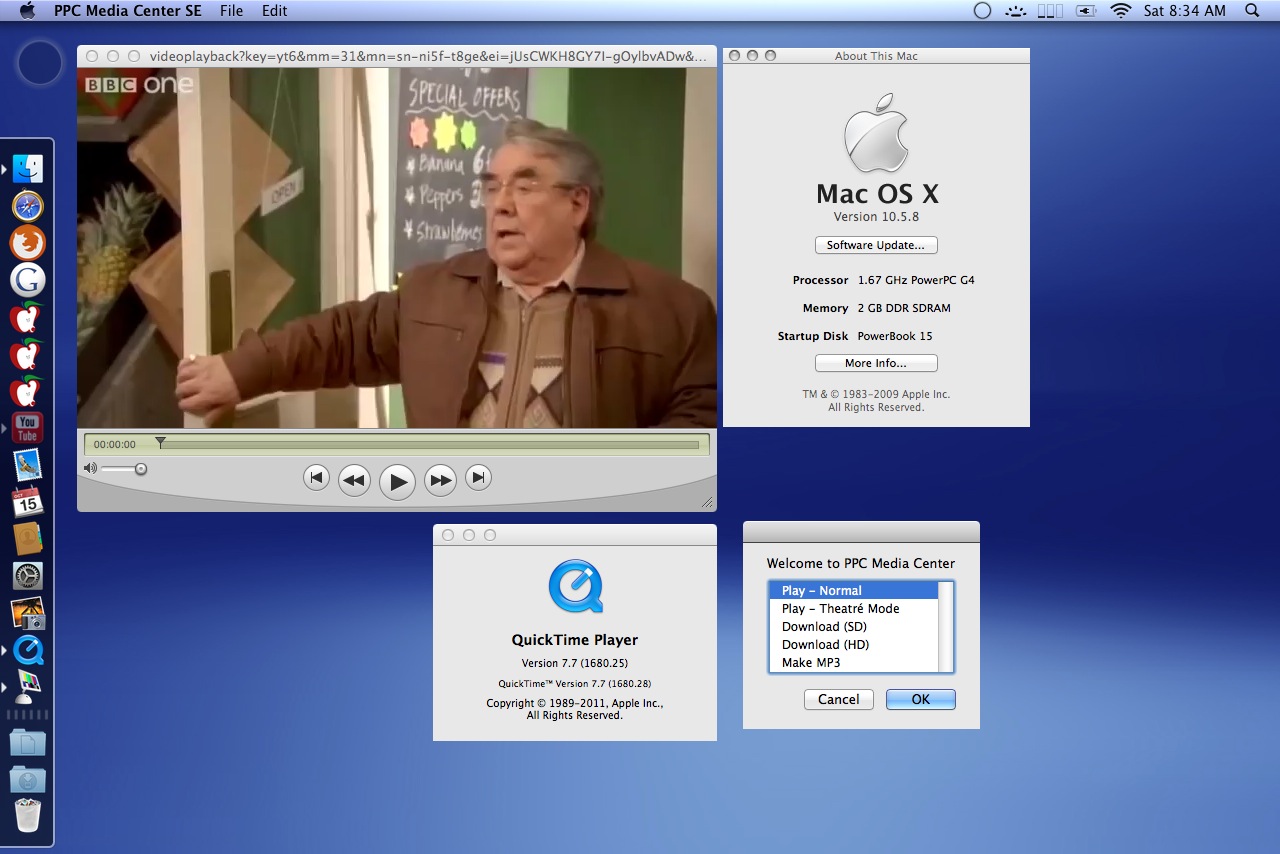Click the video progress bar track
This screenshot has width=1280, height=854.
(428, 445)
